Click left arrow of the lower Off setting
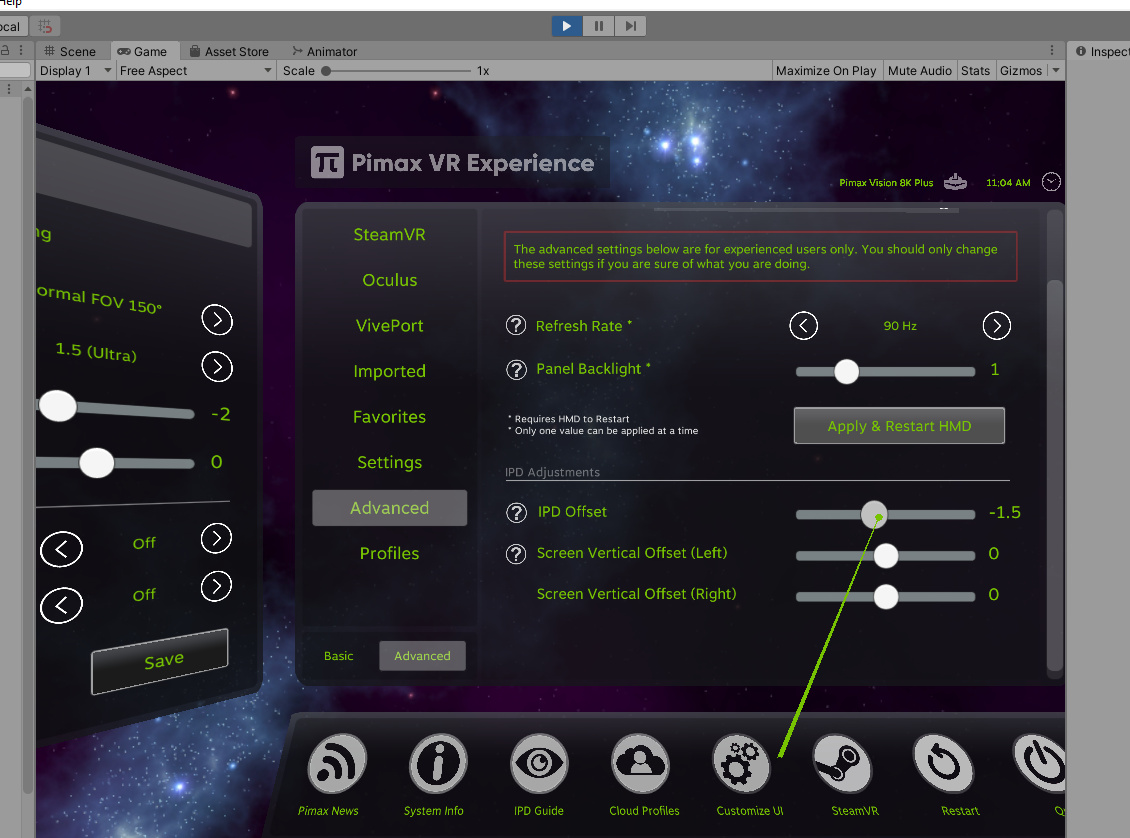 pyautogui.click(x=61, y=605)
